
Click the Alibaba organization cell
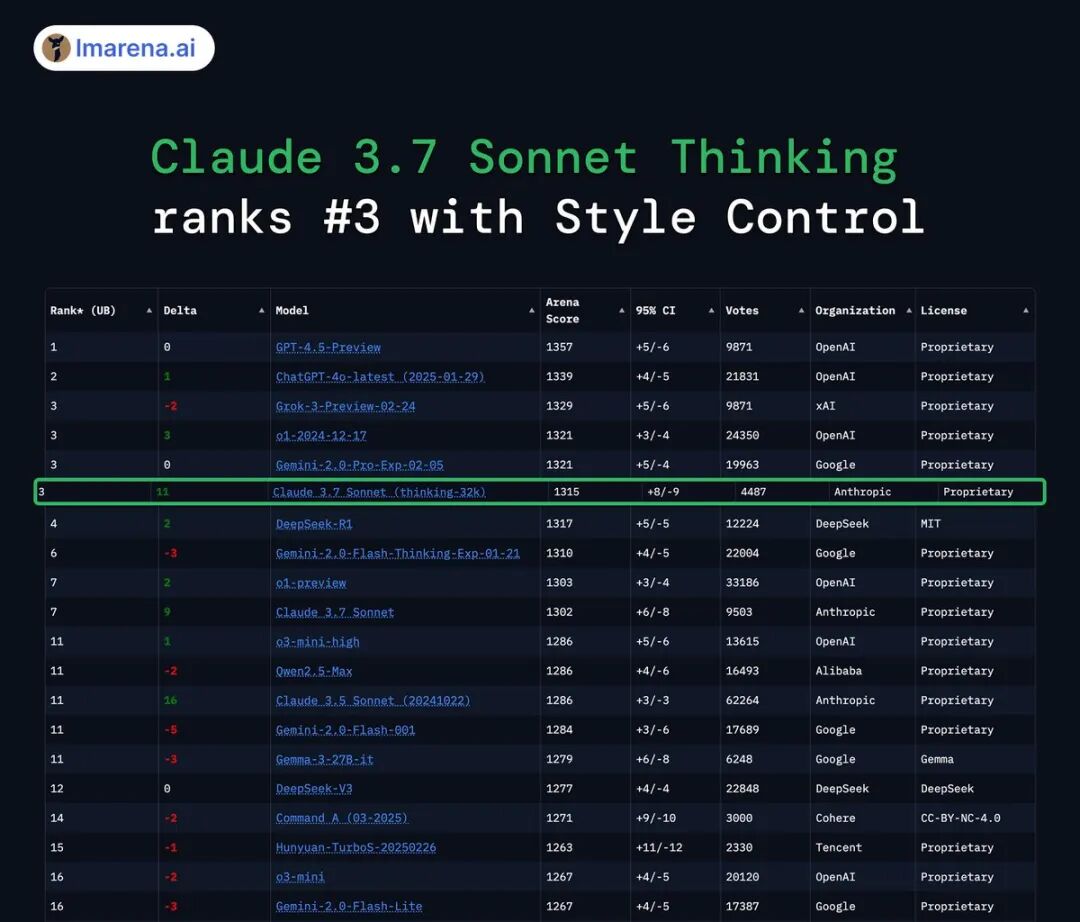pyautogui.click(x=838, y=671)
